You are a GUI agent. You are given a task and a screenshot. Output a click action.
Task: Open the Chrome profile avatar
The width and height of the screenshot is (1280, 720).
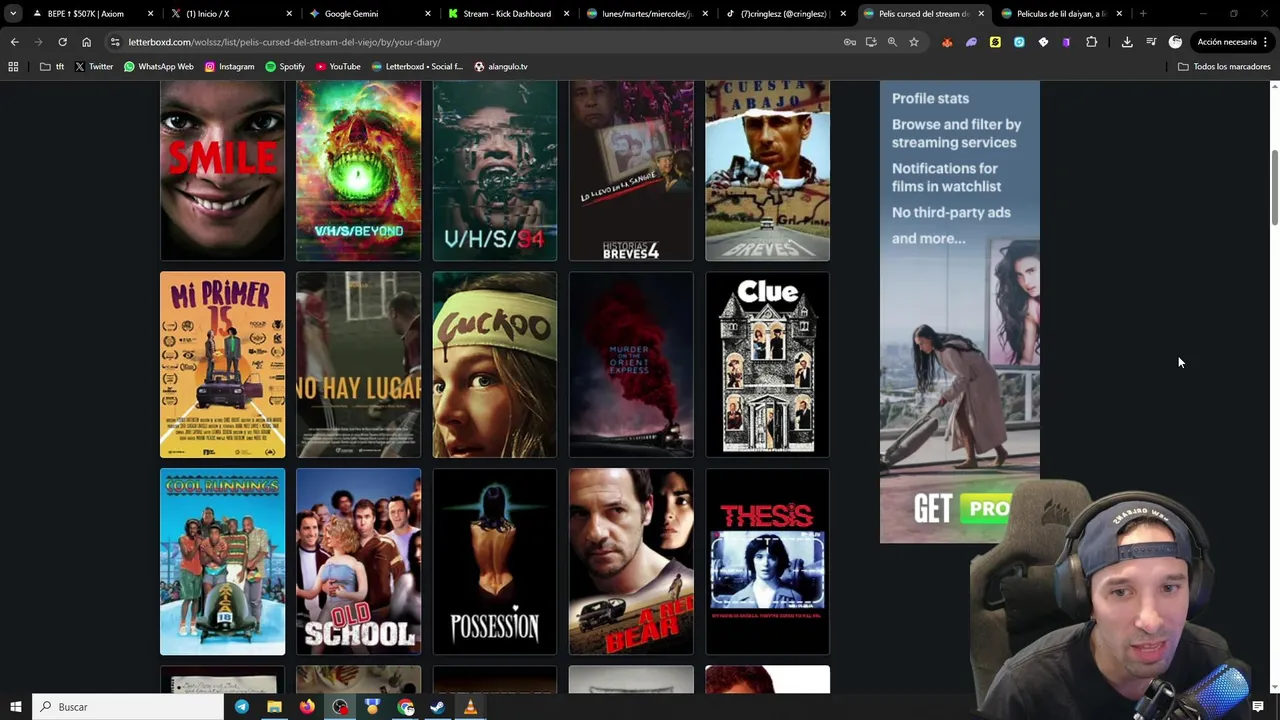1175,42
